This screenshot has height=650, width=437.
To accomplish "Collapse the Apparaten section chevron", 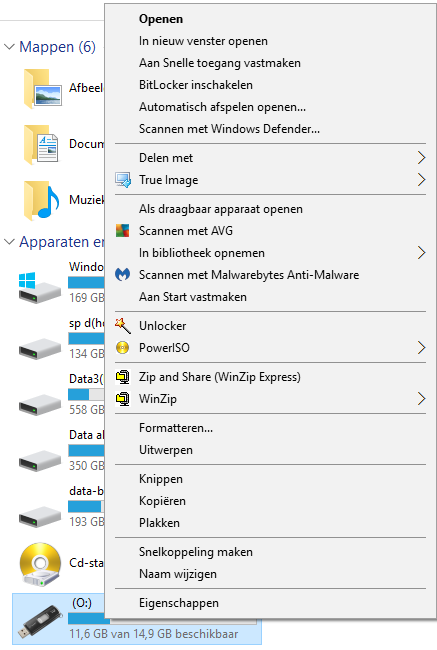I will [9, 241].
